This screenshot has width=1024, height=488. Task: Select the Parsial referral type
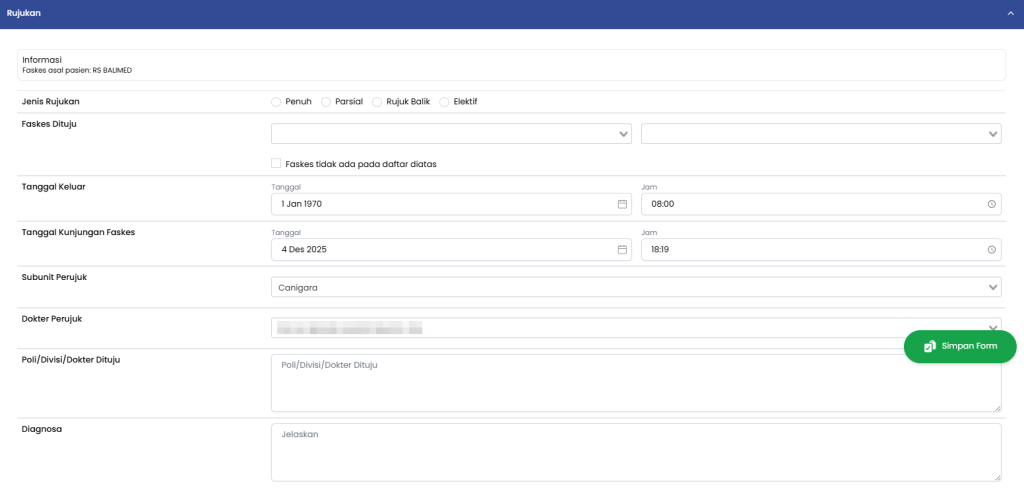(326, 102)
